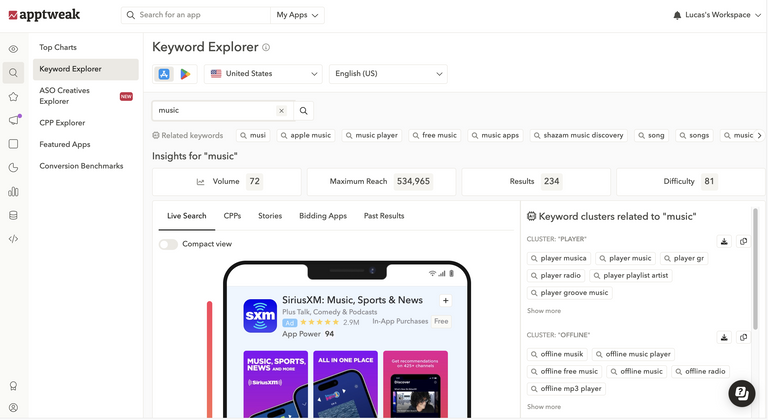Select the 'shazam music discovery' keyword

(578, 135)
